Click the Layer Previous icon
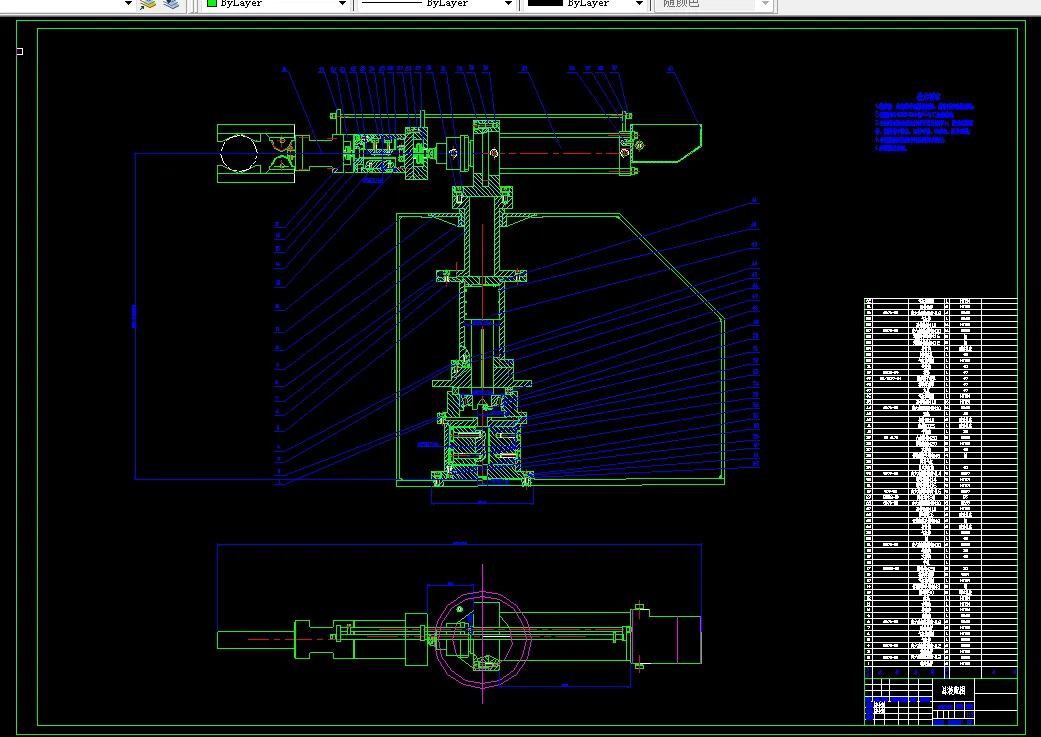Screen dimensions: 1041x737 (x=171, y=4)
